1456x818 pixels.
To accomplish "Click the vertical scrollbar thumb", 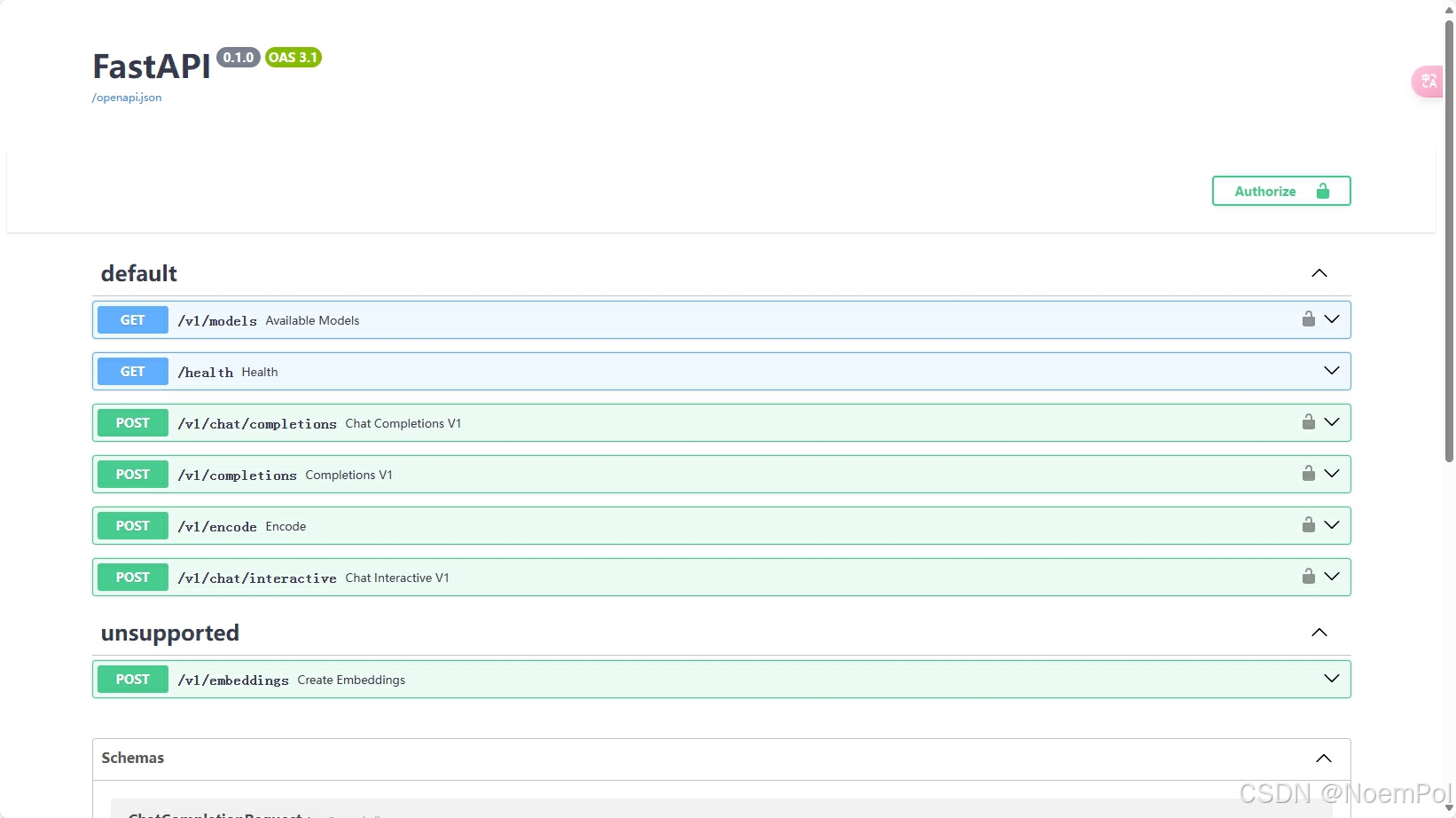I will 1449,240.
